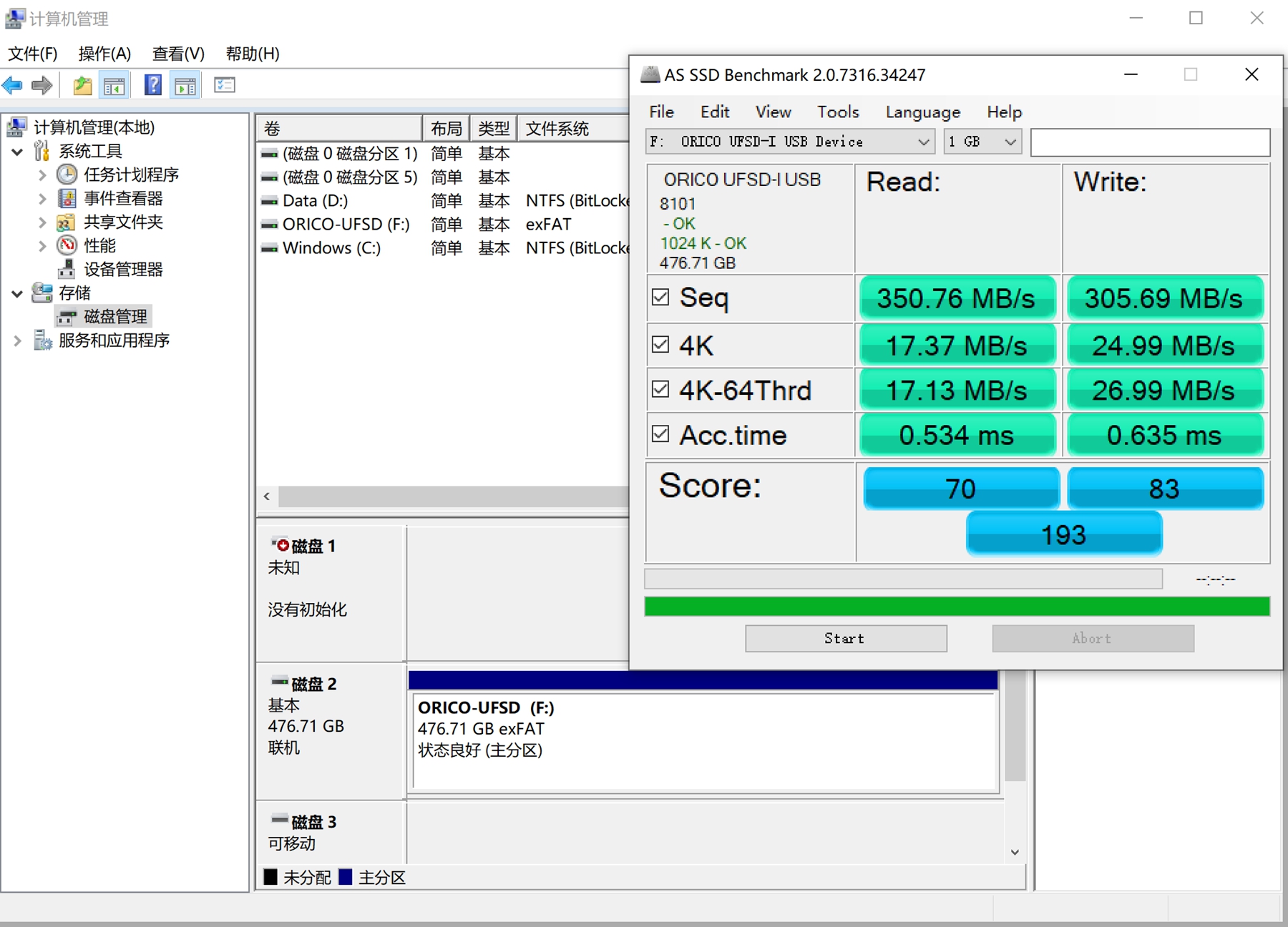The image size is (1288, 927).
Task: Toggle the 4K-64Thrd test checkbox
Action: pos(660,389)
